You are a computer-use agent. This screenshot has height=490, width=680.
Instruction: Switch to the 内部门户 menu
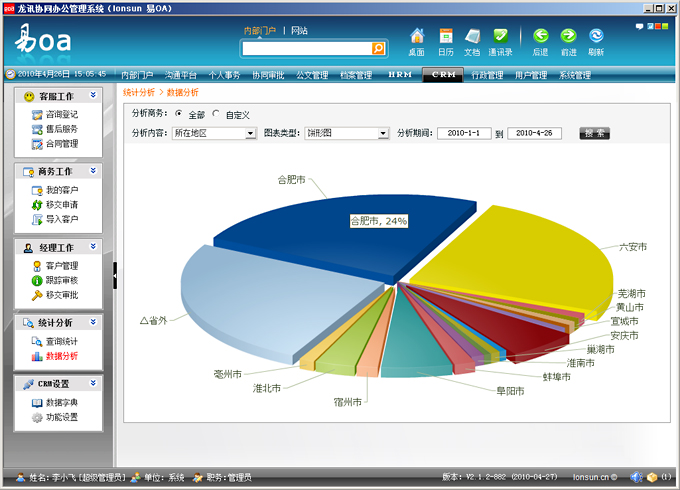(x=137, y=75)
